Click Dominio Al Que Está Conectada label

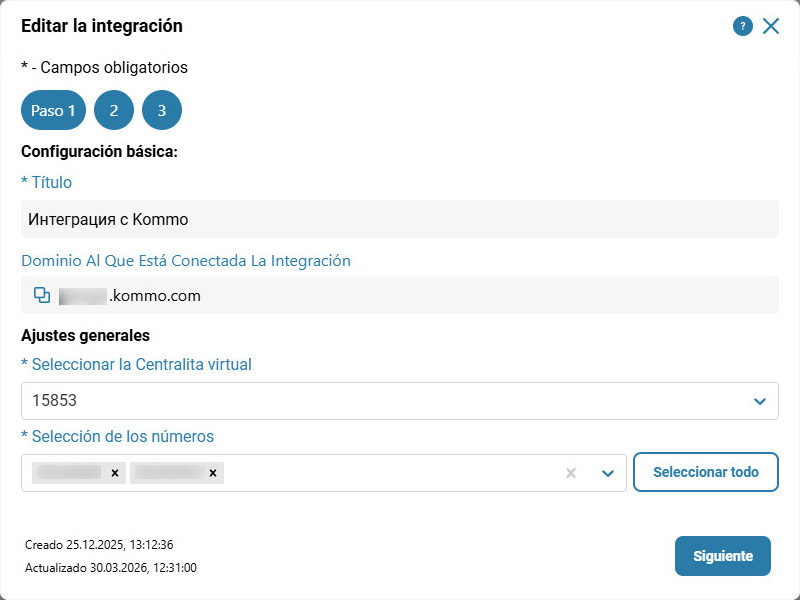tap(186, 260)
